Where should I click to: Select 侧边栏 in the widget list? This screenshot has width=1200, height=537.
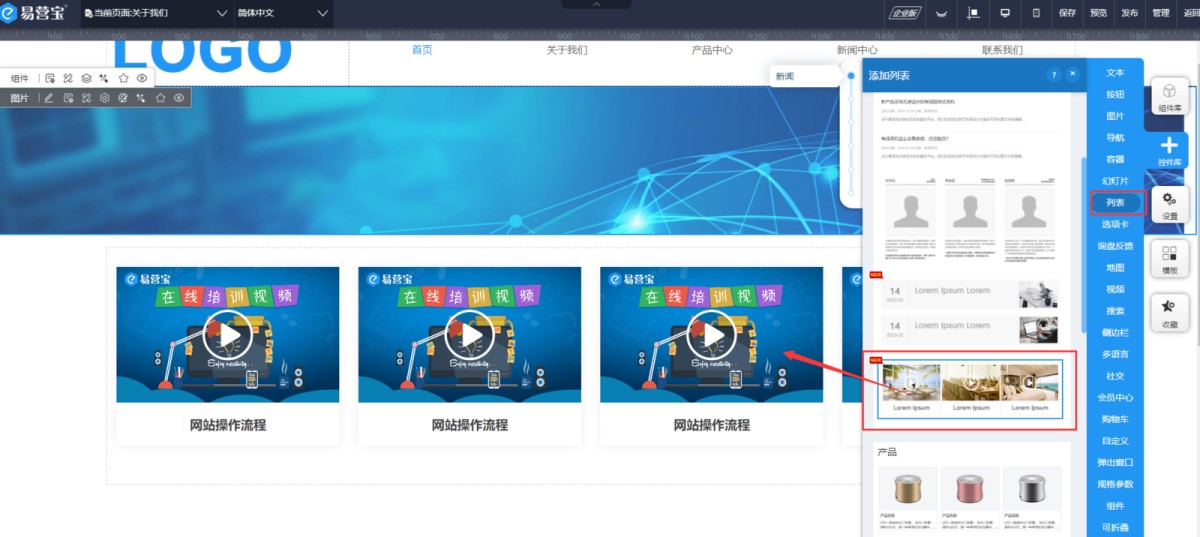1115,332
